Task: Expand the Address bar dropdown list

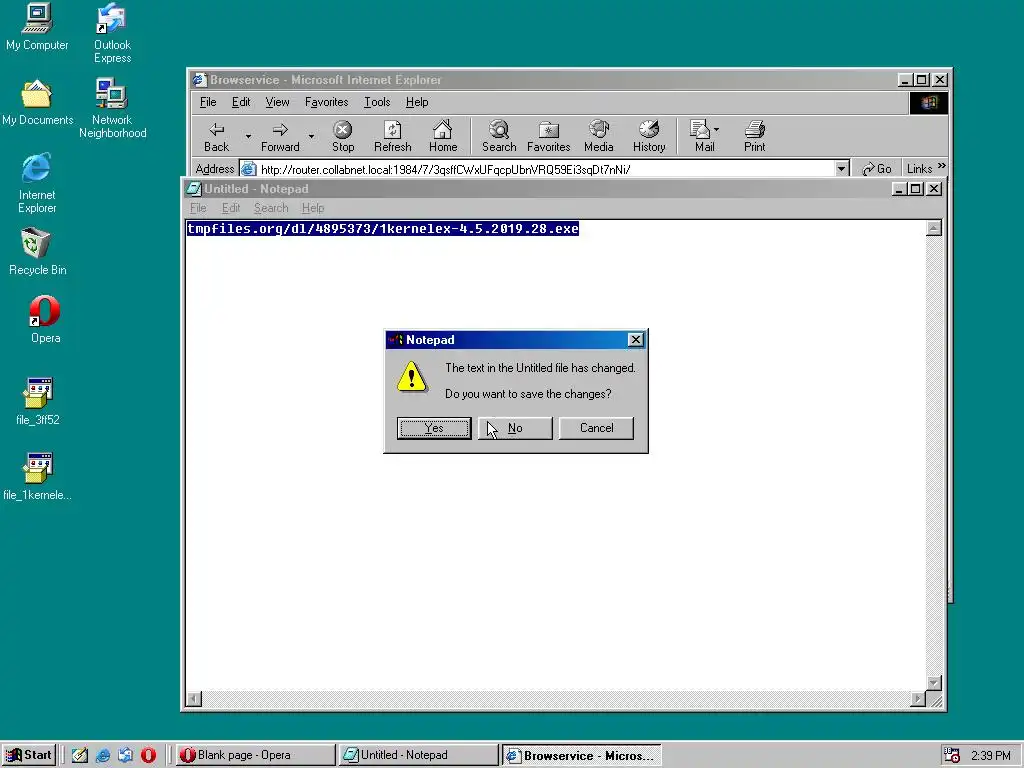Action: coord(841,169)
